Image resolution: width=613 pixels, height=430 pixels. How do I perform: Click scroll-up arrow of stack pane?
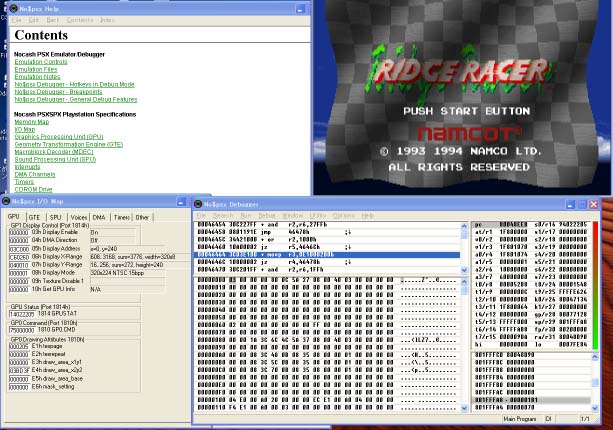pyautogui.click(x=595, y=357)
